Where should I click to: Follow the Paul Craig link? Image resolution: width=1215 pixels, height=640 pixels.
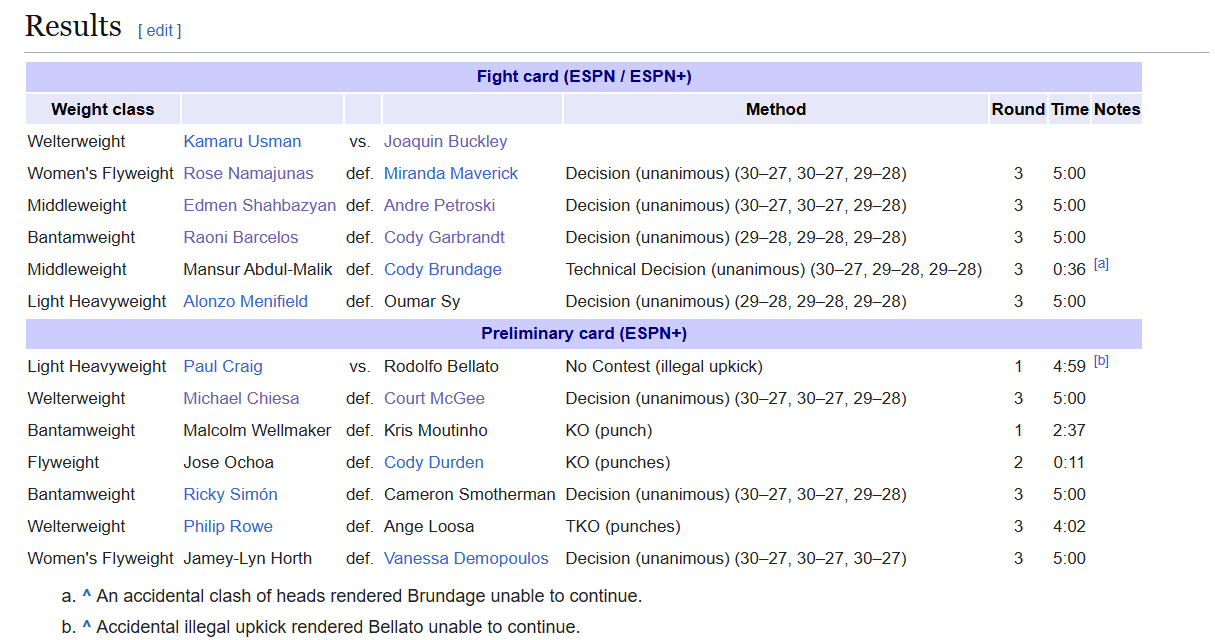(x=223, y=366)
